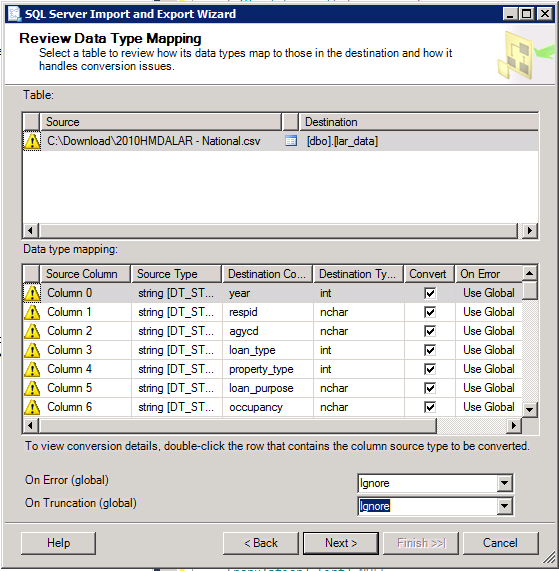This screenshot has width=559, height=571.
Task: Select the property_type mapping row
Action: click(273, 369)
